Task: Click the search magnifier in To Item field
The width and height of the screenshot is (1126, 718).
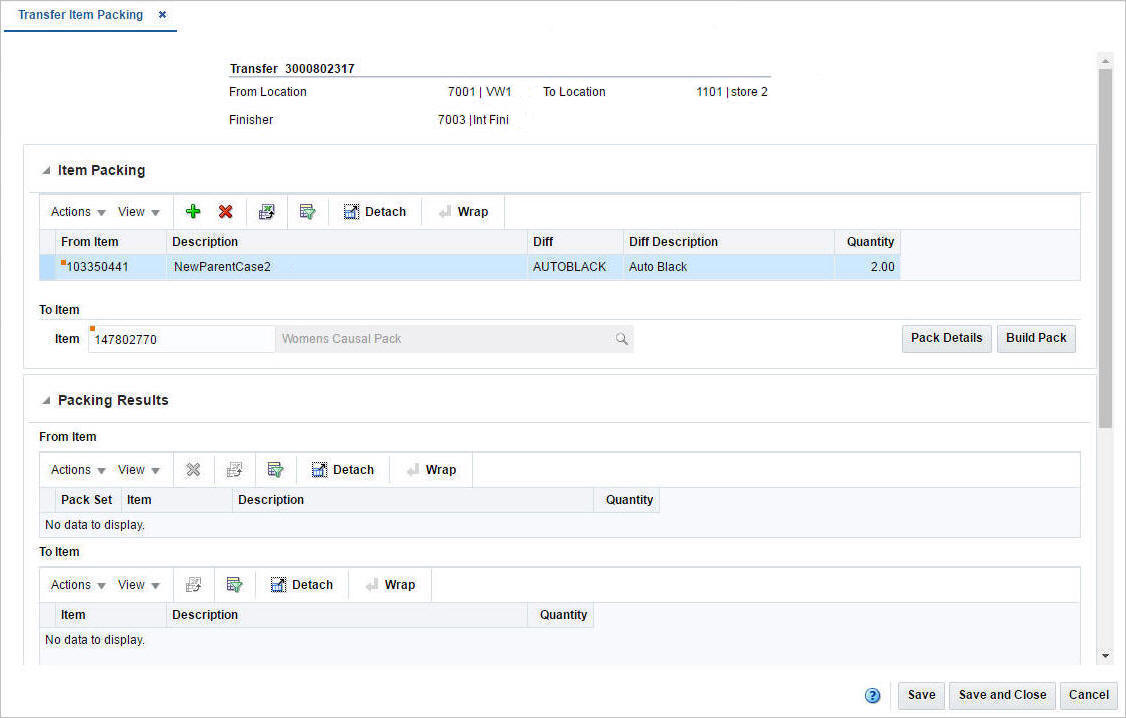Action: point(622,339)
